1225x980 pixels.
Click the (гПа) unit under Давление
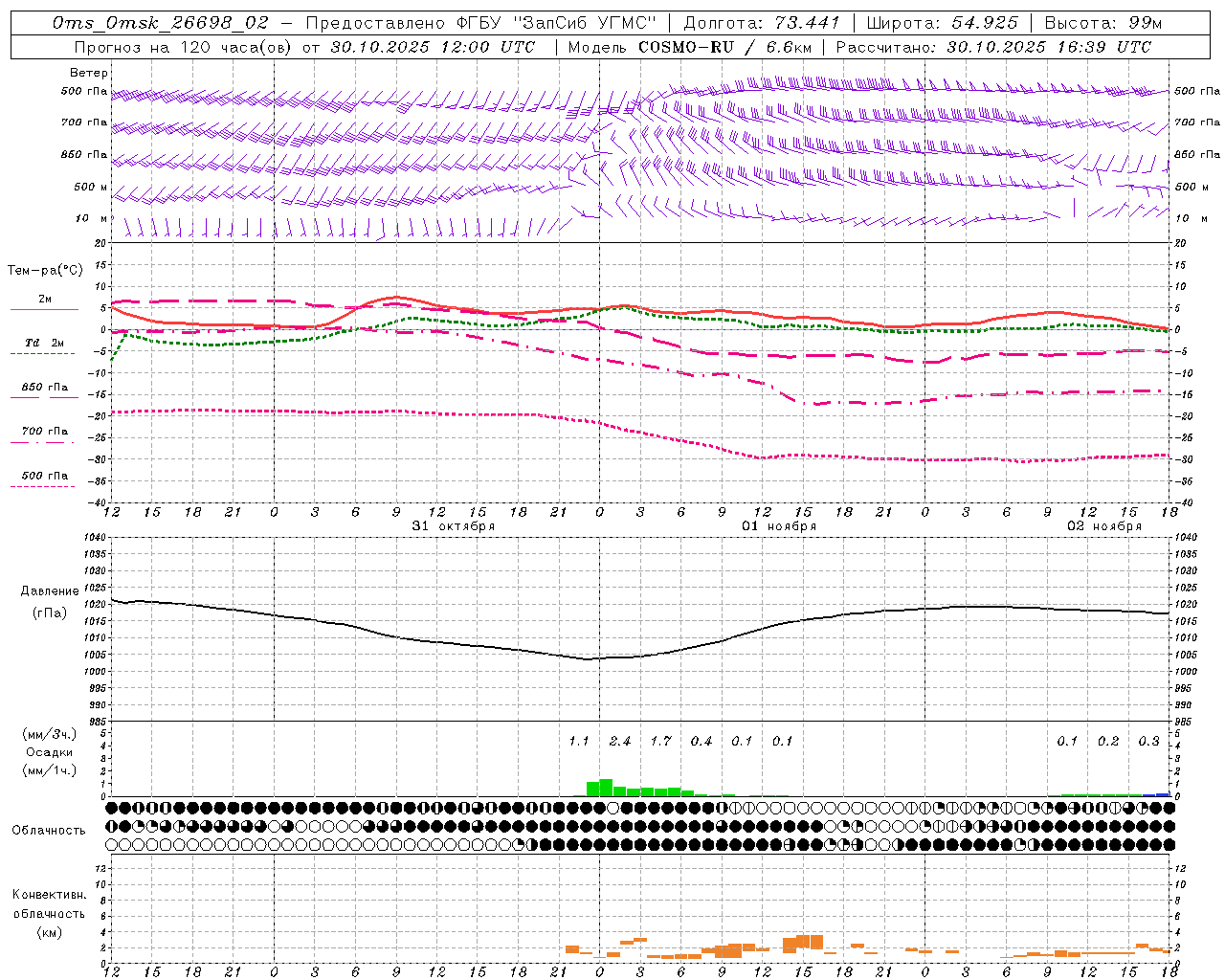[x=50, y=613]
